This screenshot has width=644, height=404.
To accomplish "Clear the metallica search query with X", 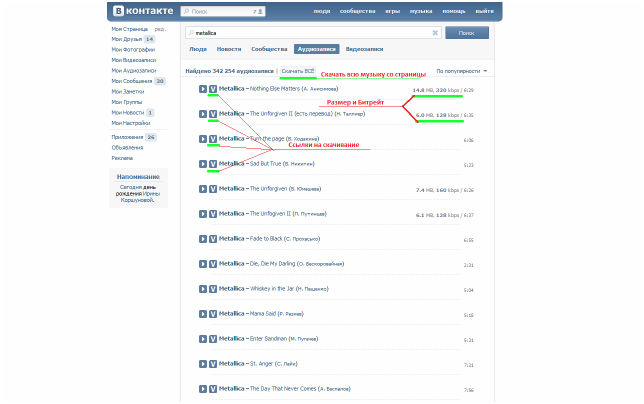I will point(435,33).
